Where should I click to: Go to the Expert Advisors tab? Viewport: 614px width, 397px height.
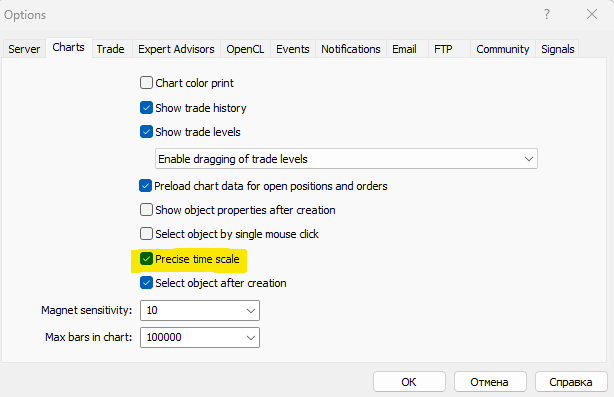pyautogui.click(x=176, y=49)
